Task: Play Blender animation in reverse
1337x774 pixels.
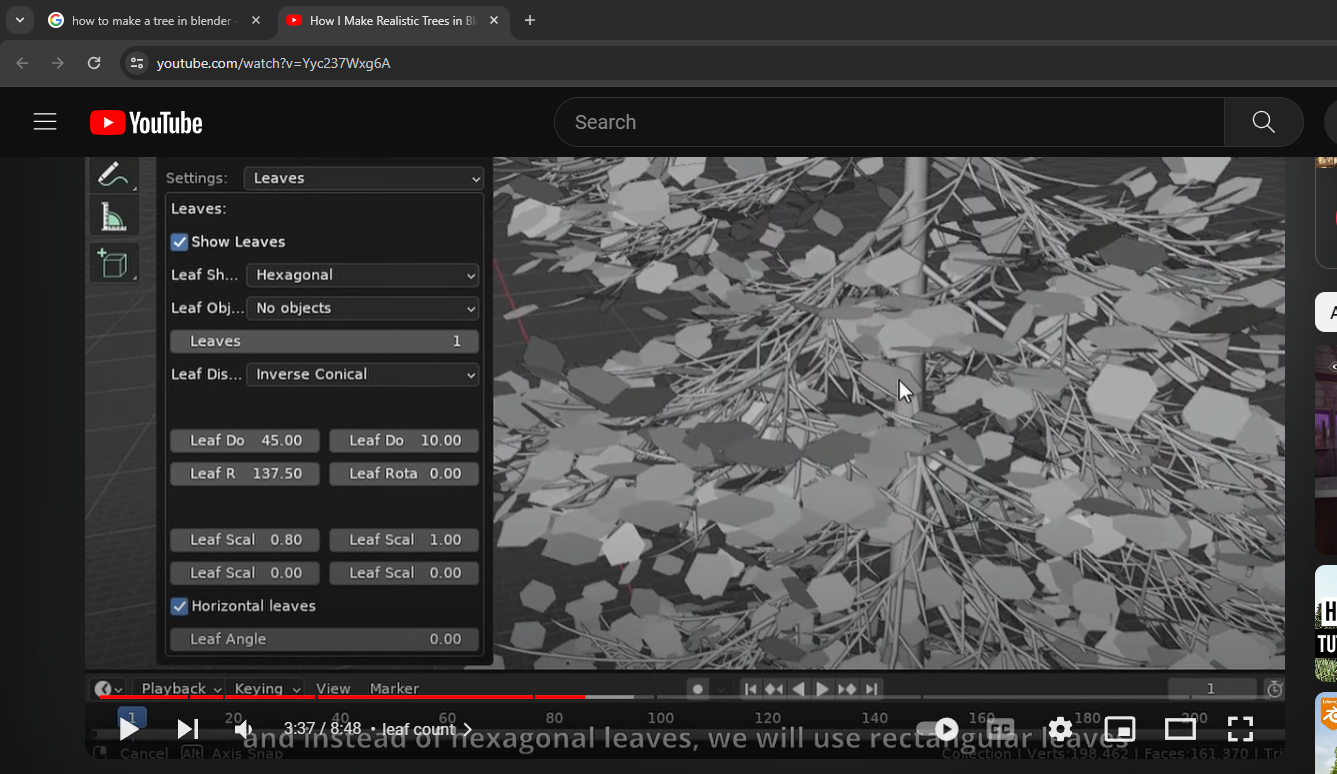Action: (x=798, y=688)
